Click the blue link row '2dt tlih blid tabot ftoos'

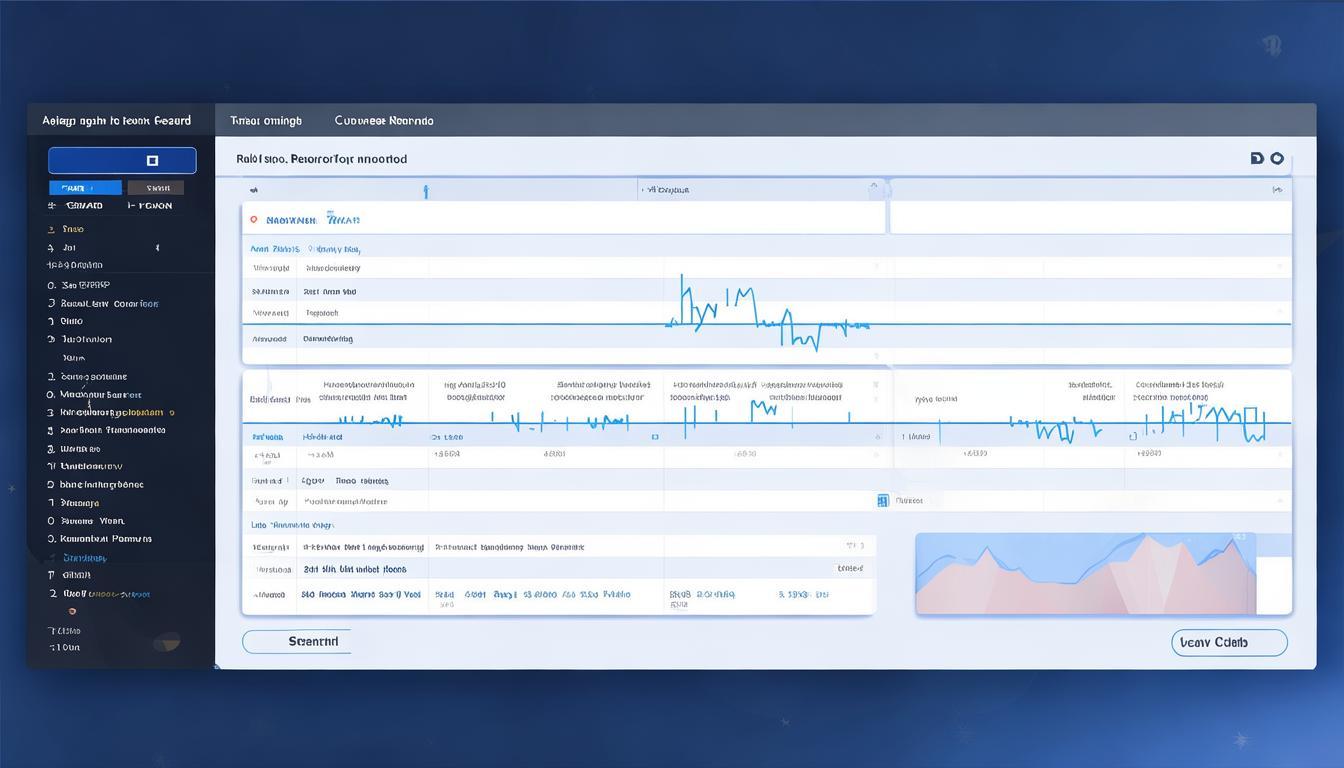[x=354, y=569]
